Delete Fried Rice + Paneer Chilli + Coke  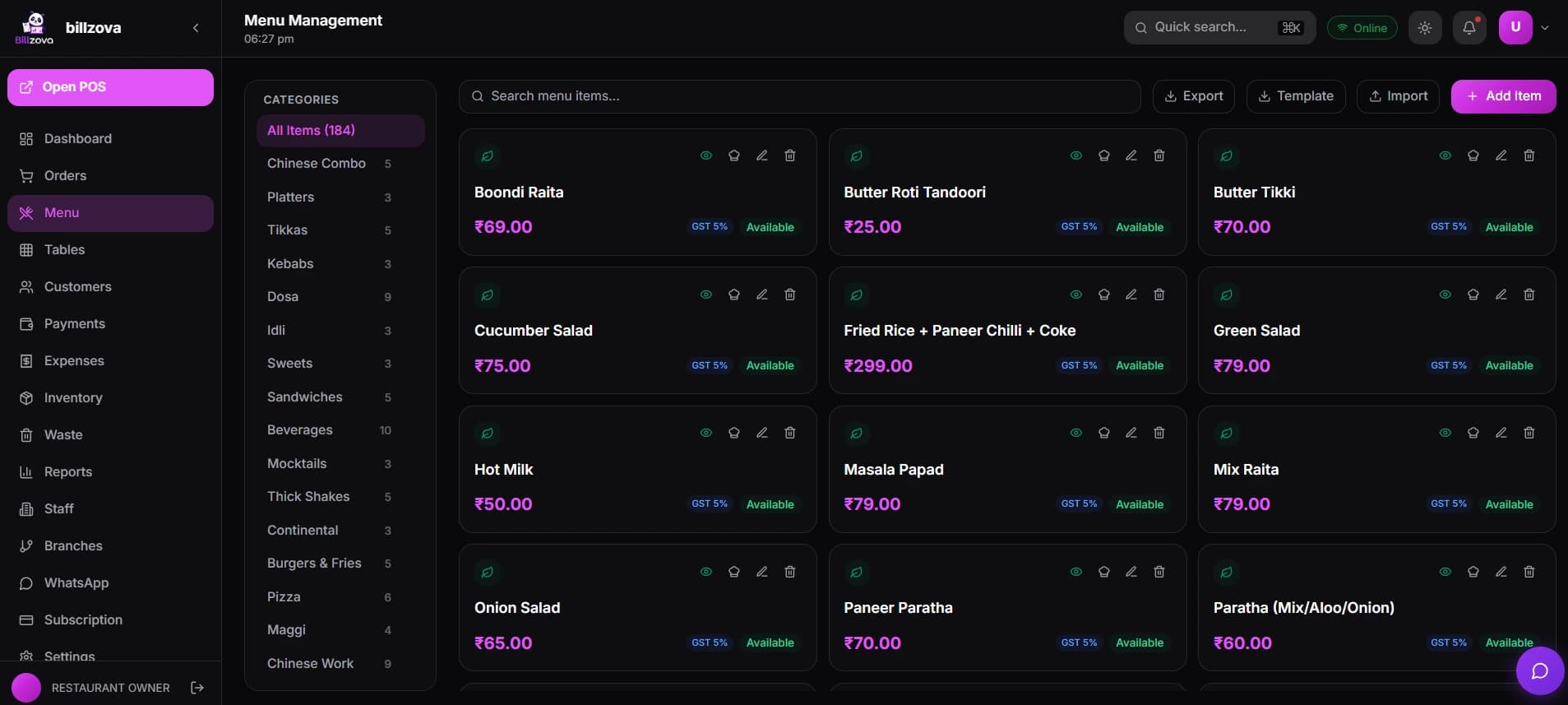pos(1159,295)
